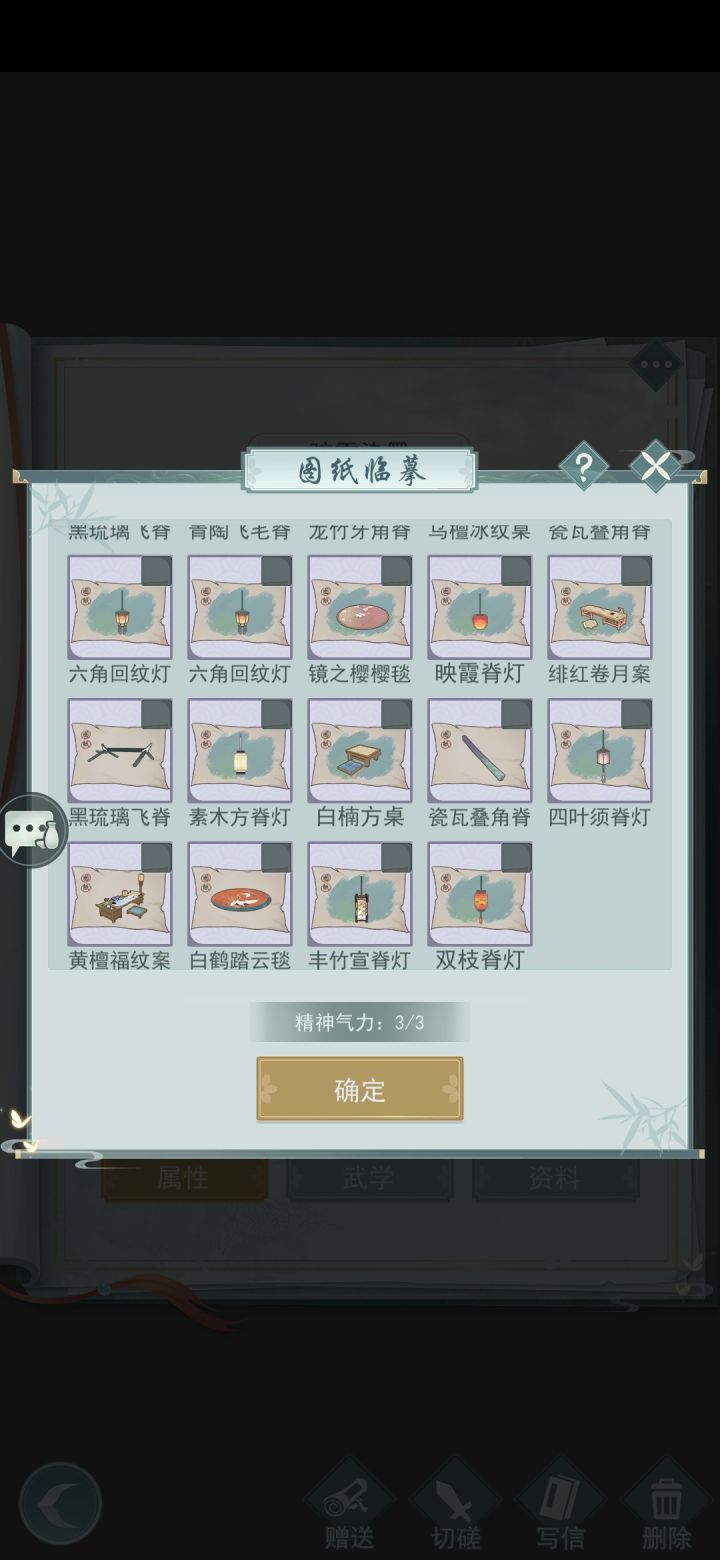Open the question mark help icon

point(583,466)
